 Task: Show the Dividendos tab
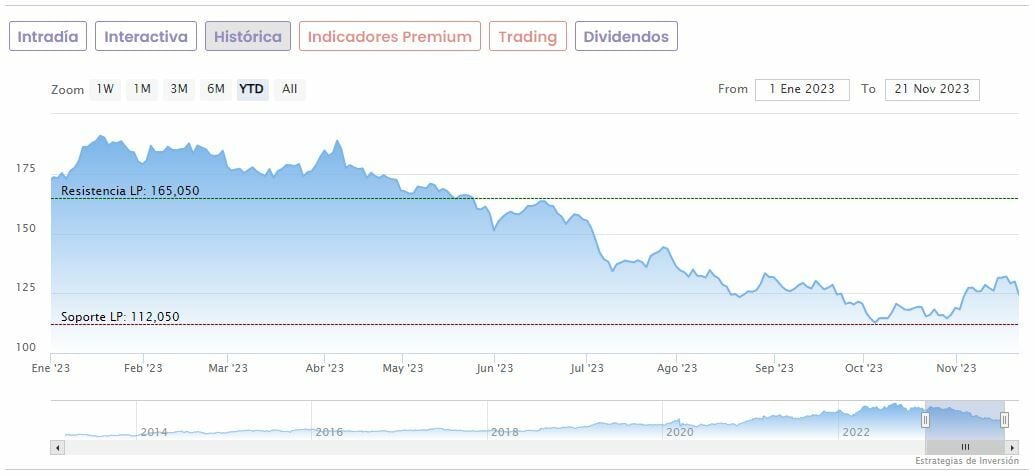626,37
